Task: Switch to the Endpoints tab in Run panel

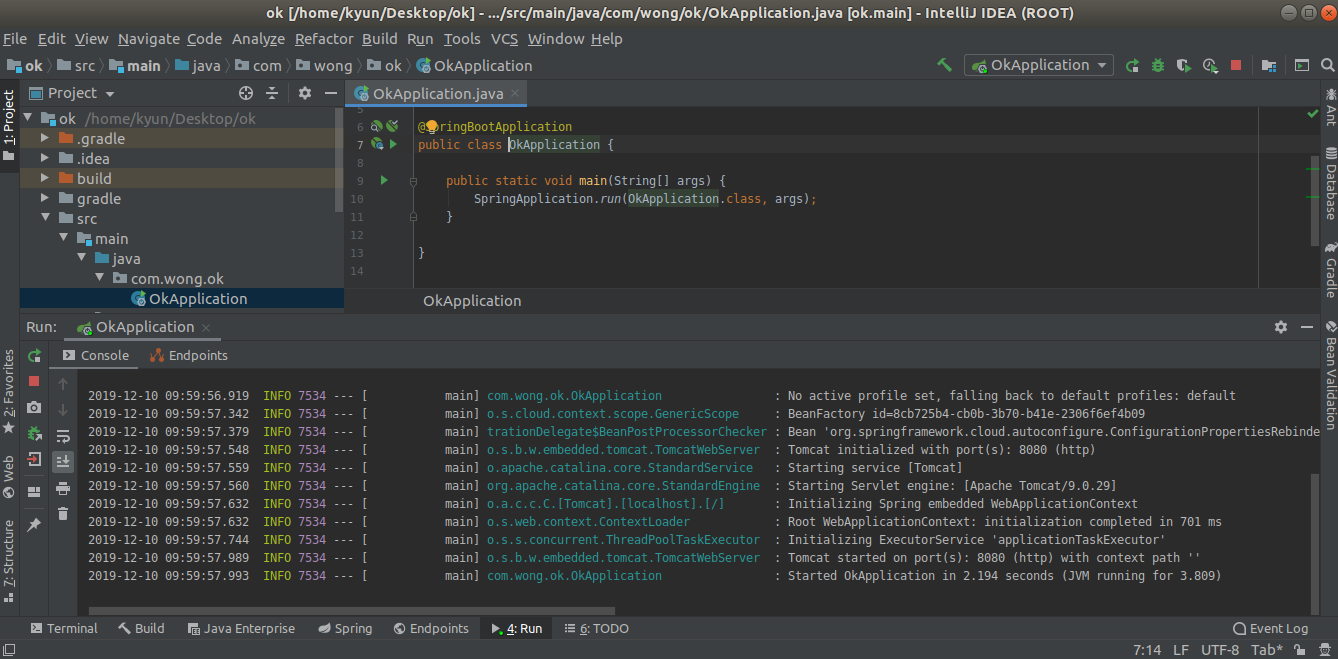Action: tap(189, 355)
